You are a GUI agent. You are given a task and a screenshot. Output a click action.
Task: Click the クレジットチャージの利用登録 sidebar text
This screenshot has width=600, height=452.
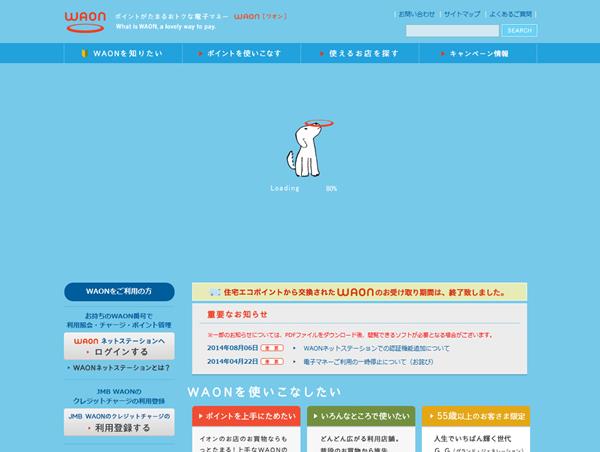pos(119,401)
